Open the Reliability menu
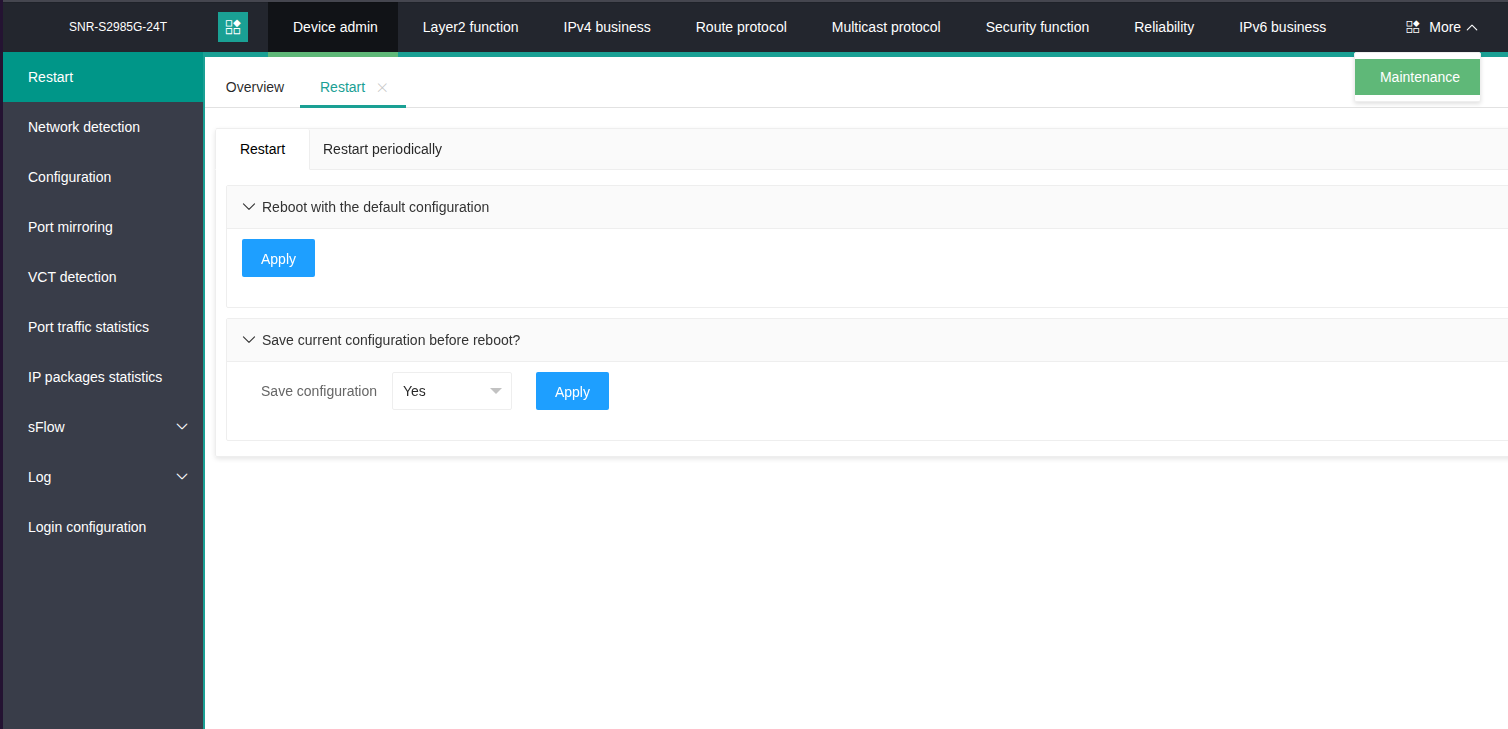1508x729 pixels. (x=1164, y=27)
